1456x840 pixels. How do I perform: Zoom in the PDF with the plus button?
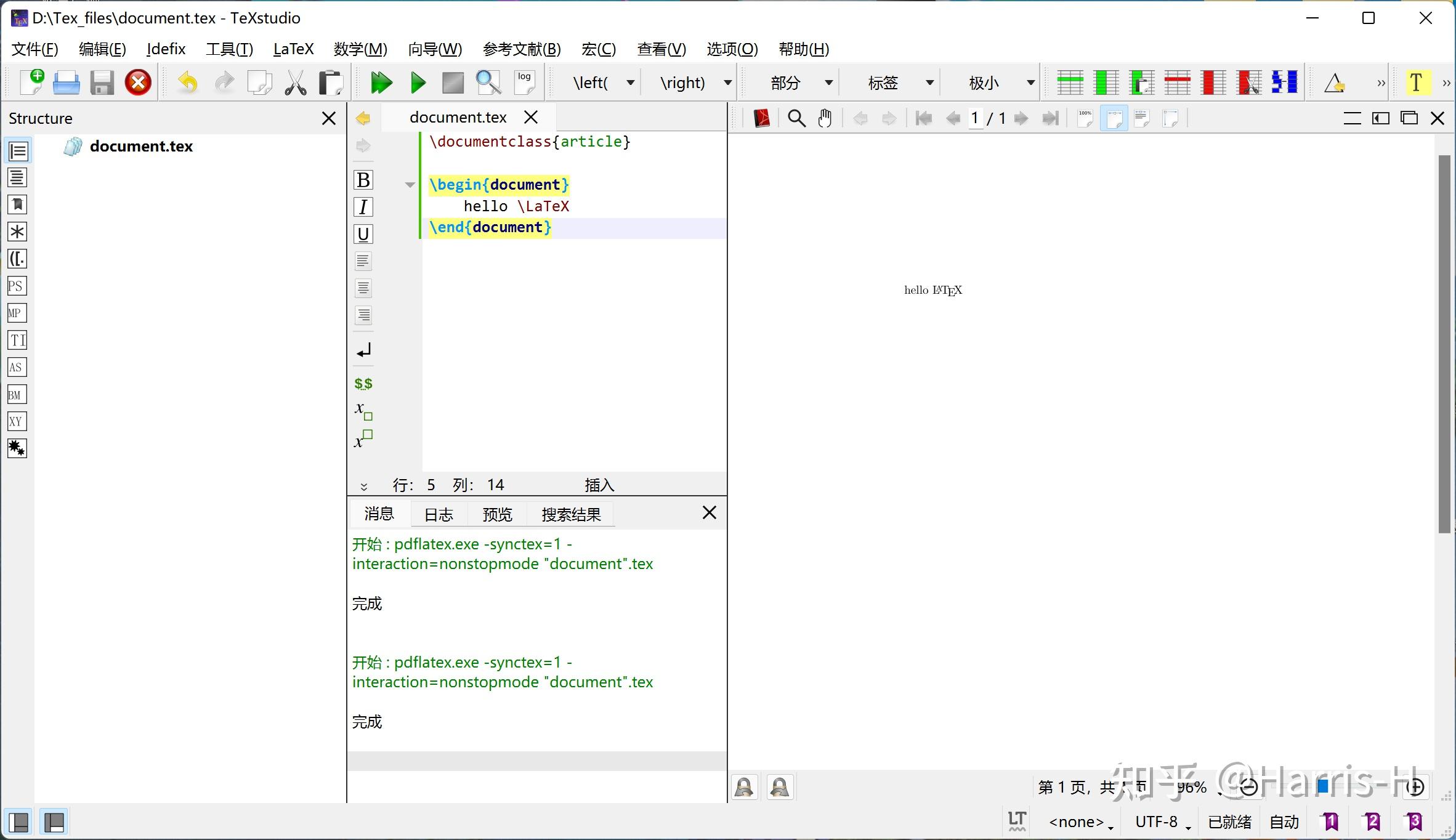[1414, 787]
